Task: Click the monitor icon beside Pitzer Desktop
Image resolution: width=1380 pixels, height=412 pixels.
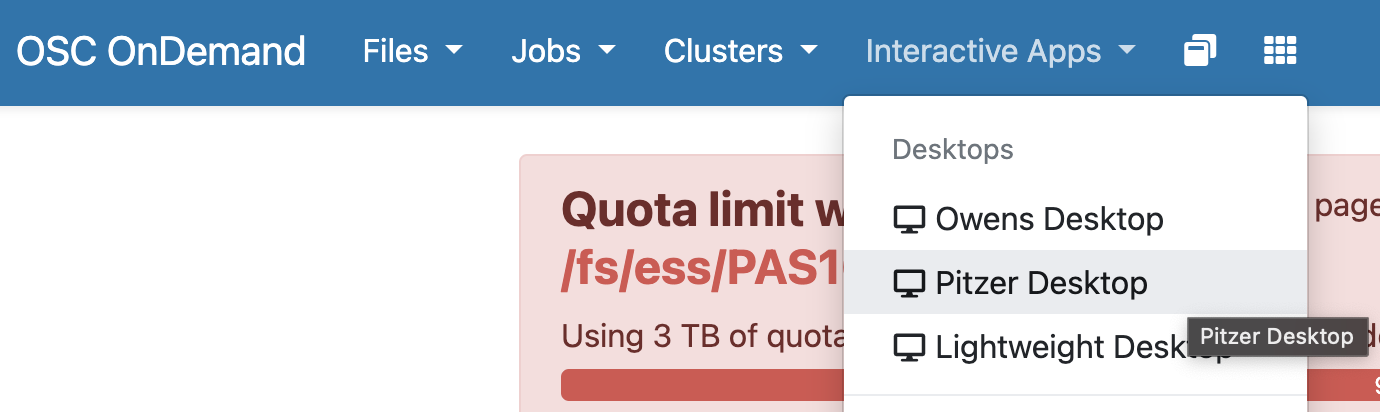Action: coord(909,283)
